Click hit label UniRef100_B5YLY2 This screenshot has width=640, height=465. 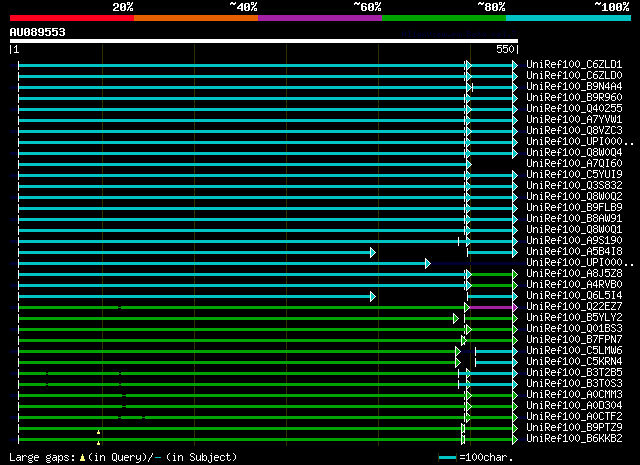pos(574,318)
